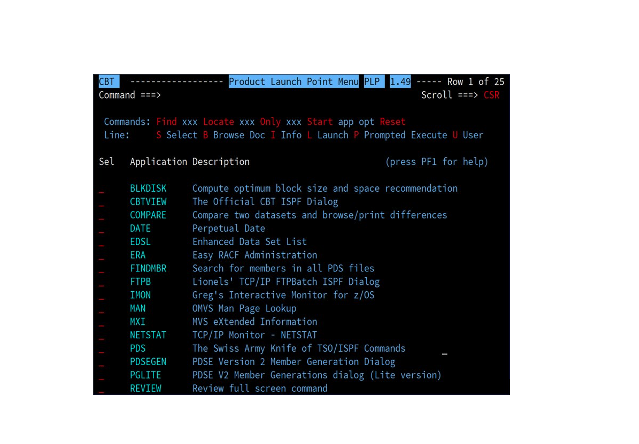Click the Product Launch Point Menu title
639x444 pixels.
pyautogui.click(x=294, y=82)
